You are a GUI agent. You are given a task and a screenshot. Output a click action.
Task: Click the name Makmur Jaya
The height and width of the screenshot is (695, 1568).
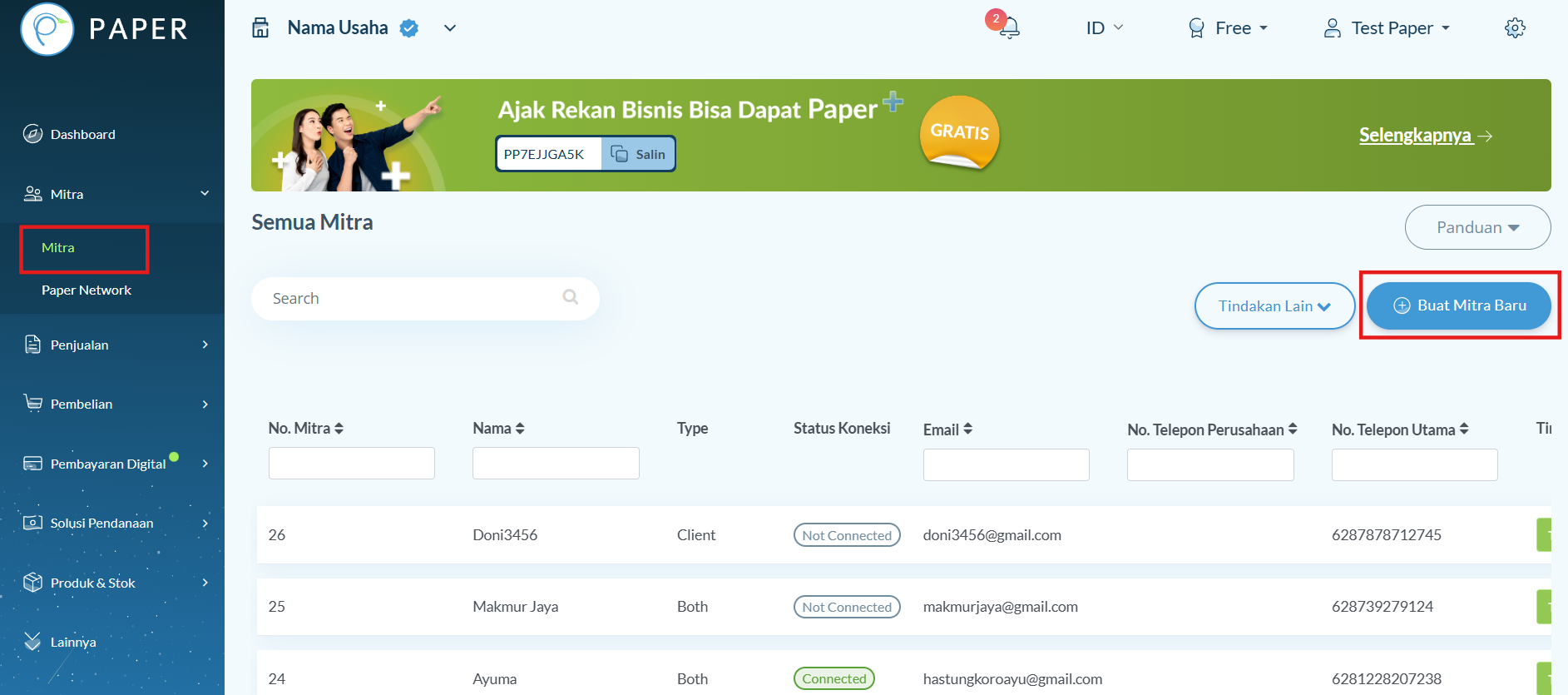coord(516,607)
